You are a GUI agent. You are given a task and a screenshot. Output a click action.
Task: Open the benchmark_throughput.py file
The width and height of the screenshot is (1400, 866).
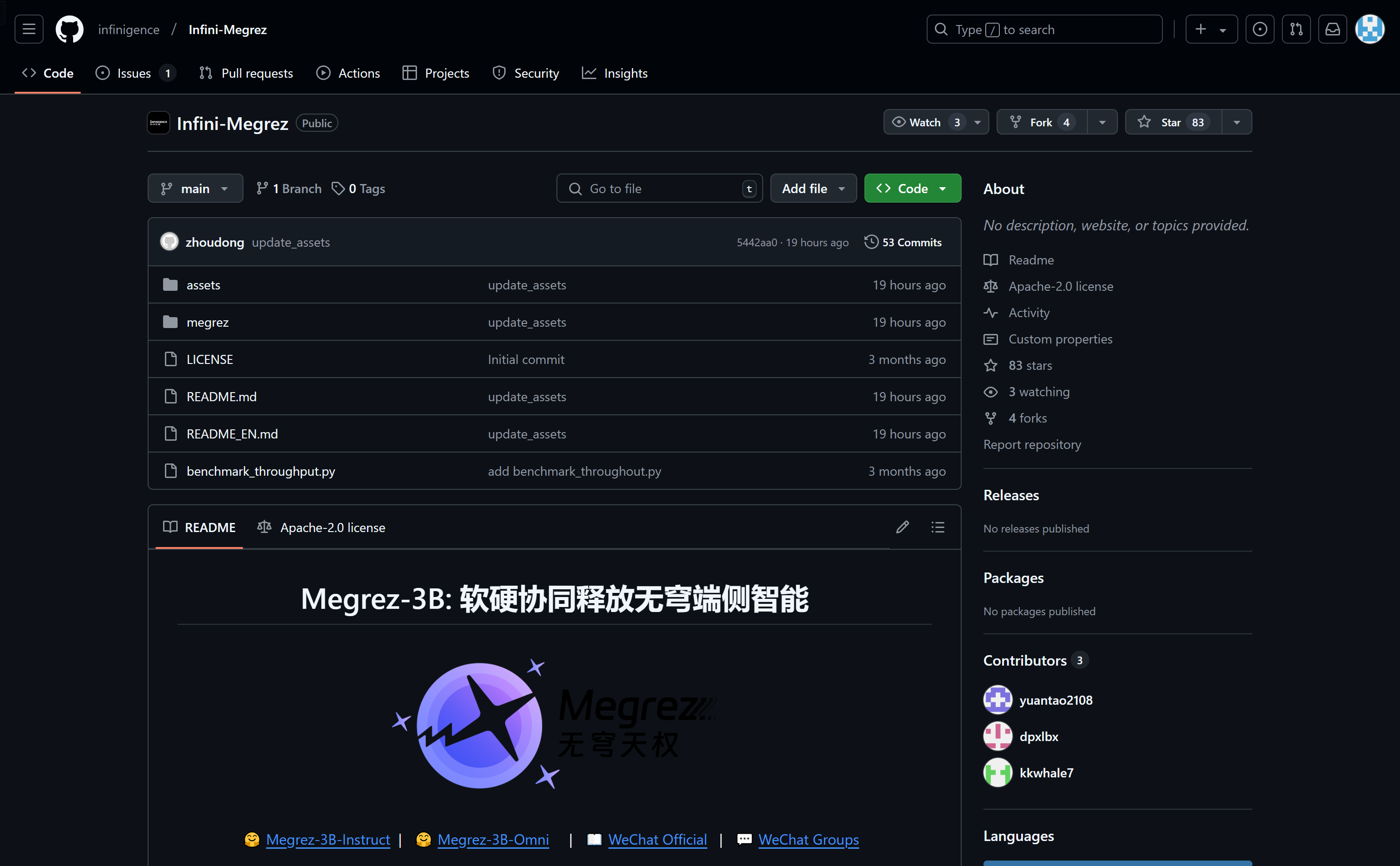261,471
